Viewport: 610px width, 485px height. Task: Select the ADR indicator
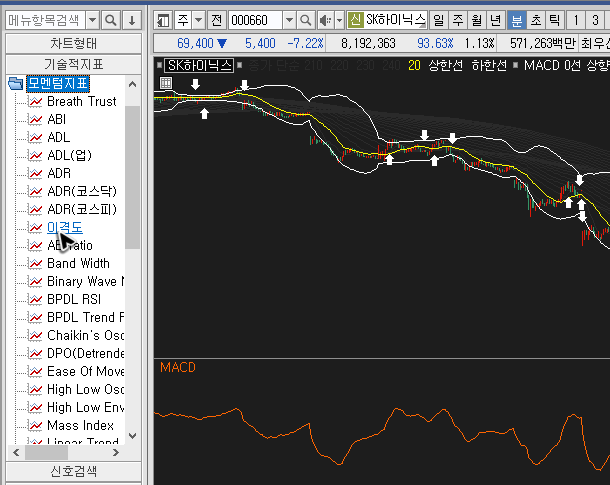59,173
